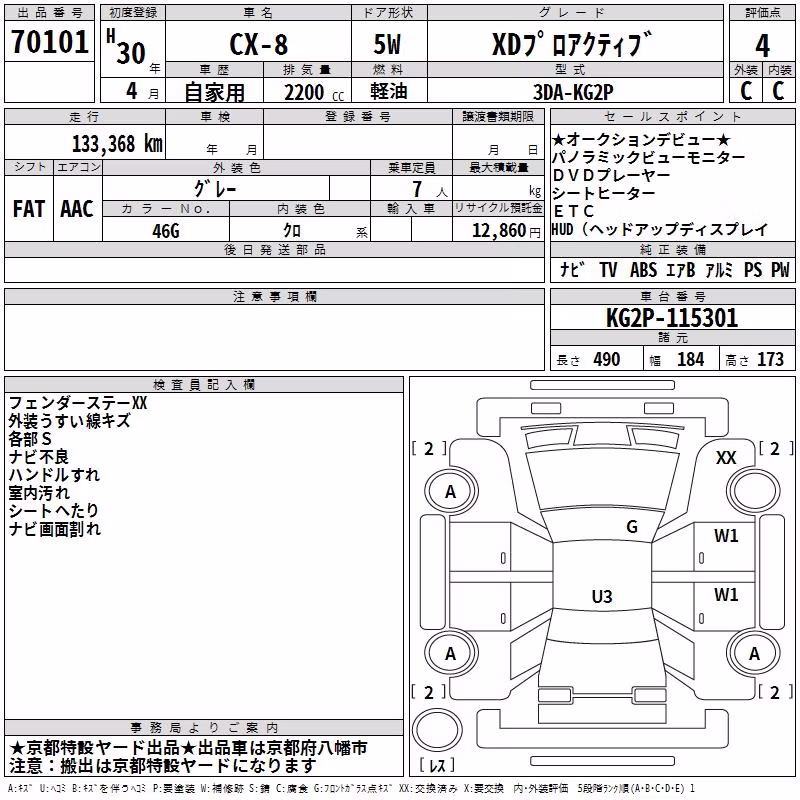Click the car name "CX-8"
The width and height of the screenshot is (800, 800).
tap(259, 44)
